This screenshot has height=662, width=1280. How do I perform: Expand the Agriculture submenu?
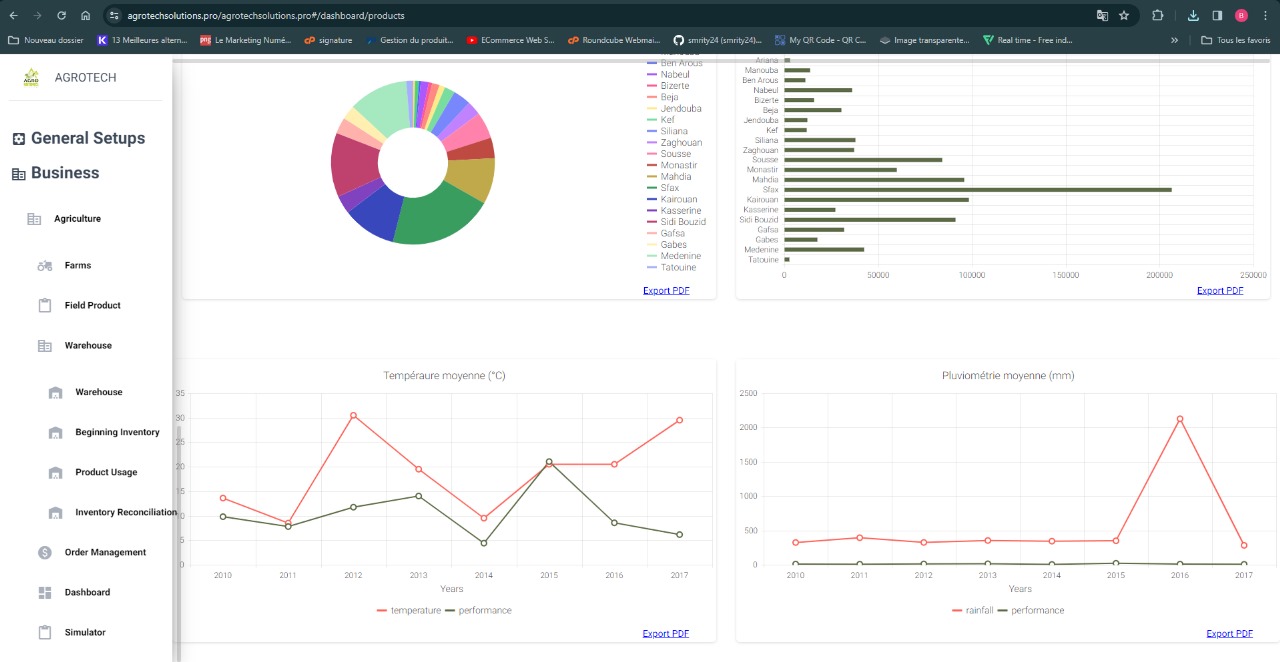pos(77,219)
